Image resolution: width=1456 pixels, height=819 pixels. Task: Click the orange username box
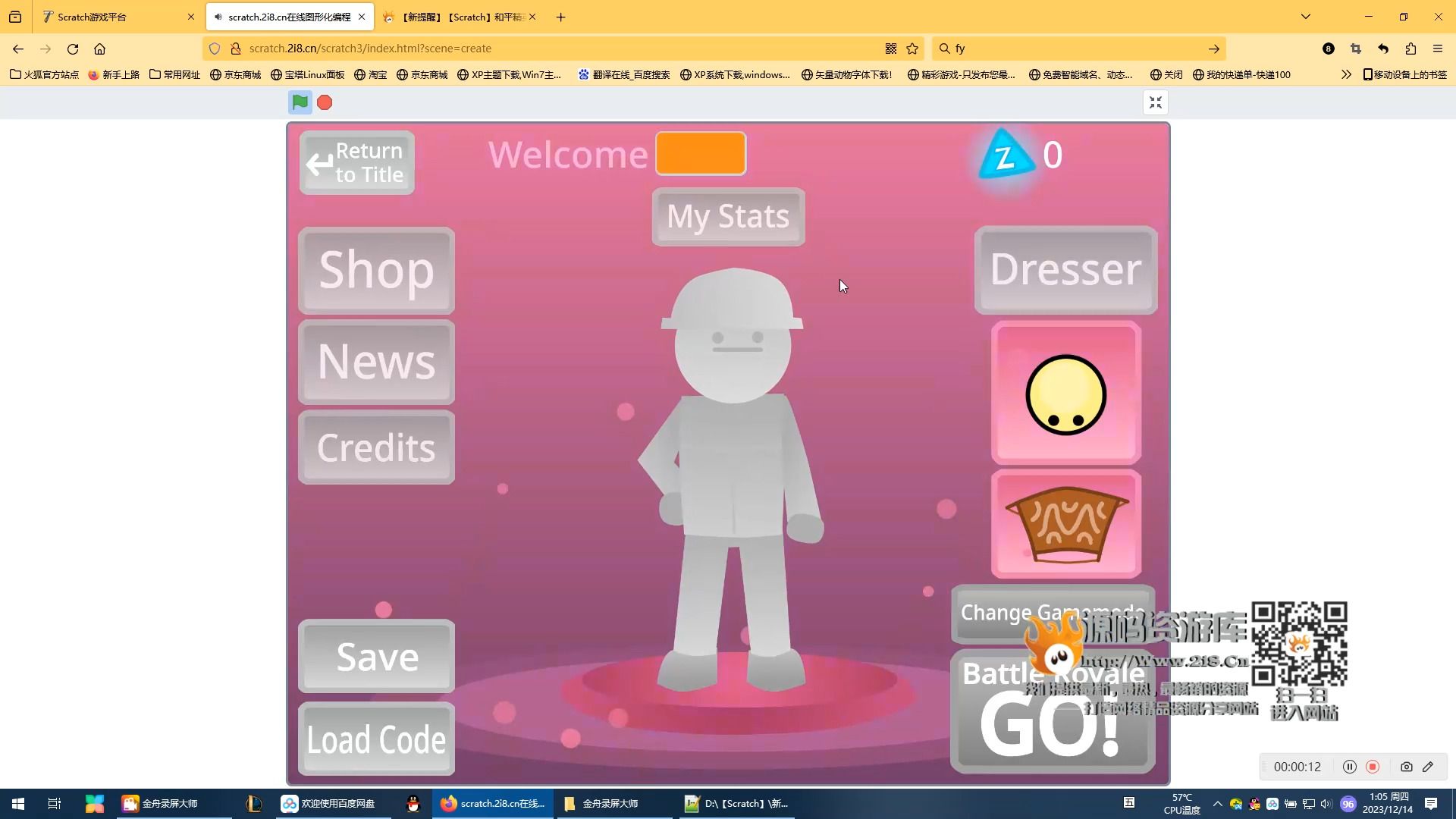coord(700,154)
